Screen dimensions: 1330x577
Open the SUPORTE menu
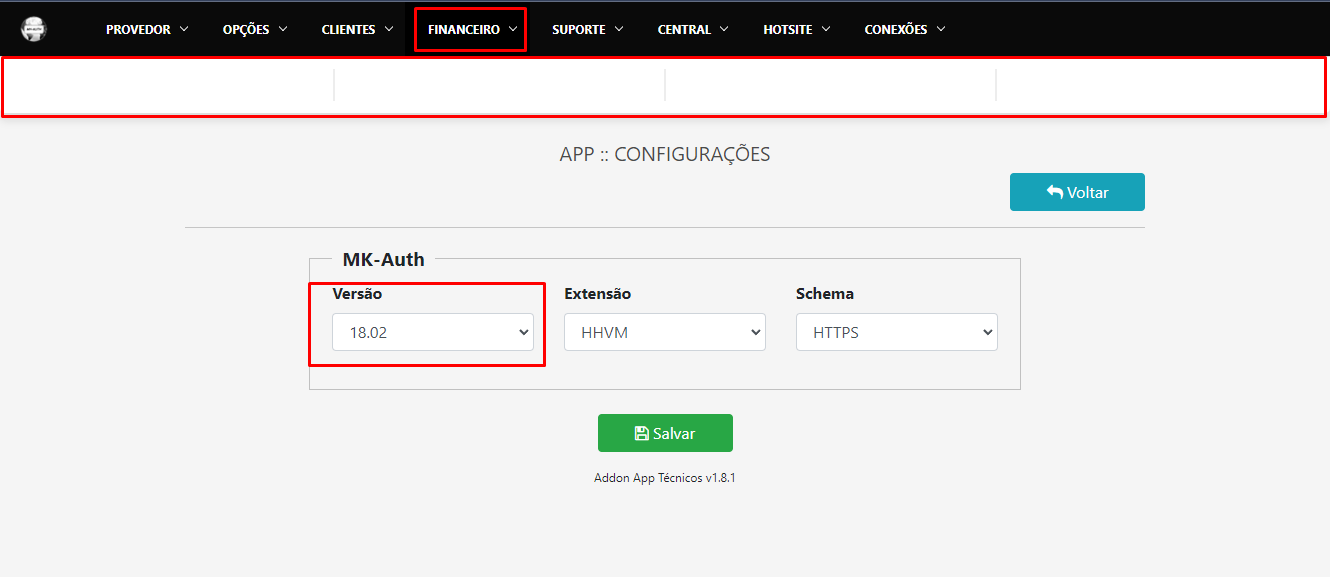(578, 29)
